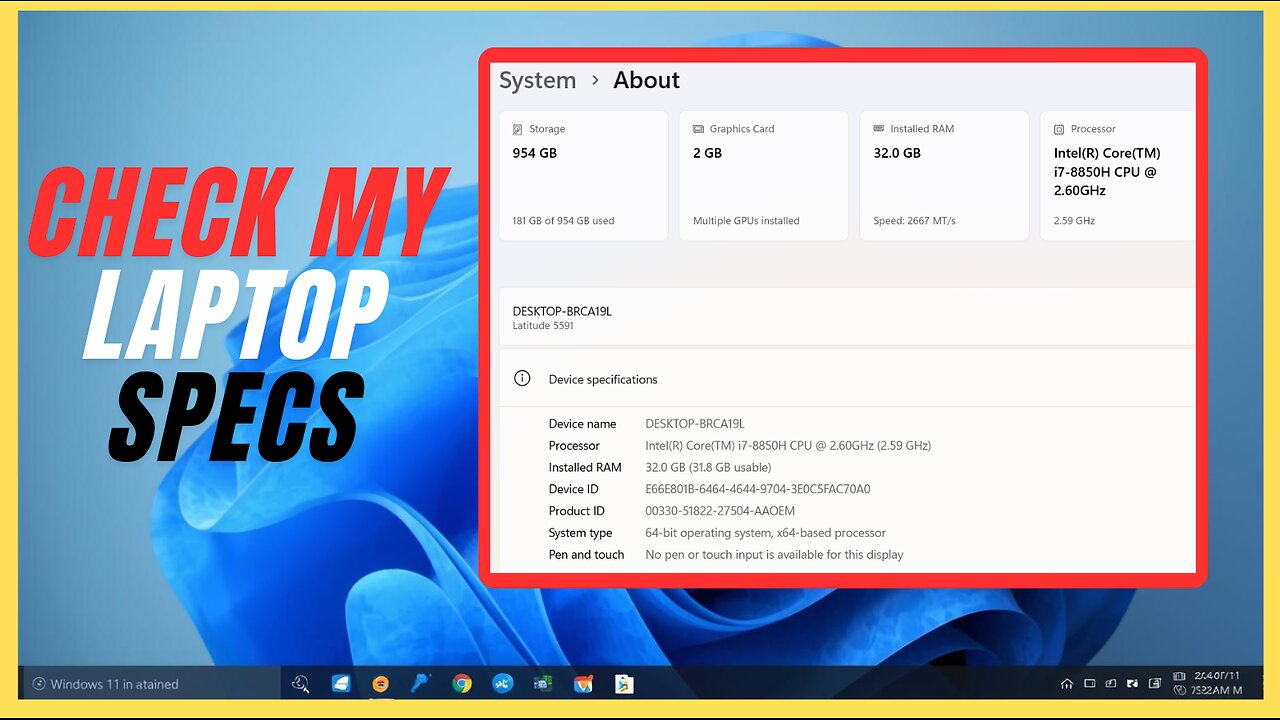Select the '181 GB of 954 GB used' text
1280x720 pixels.
pyautogui.click(x=563, y=221)
